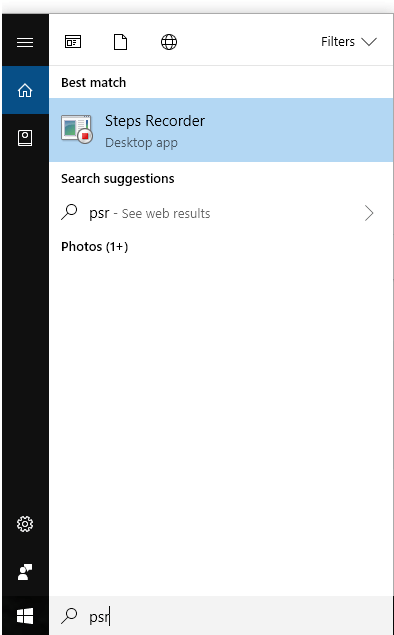Open the Notebook icon in sidebar
The height and width of the screenshot is (635, 394).
(25, 138)
